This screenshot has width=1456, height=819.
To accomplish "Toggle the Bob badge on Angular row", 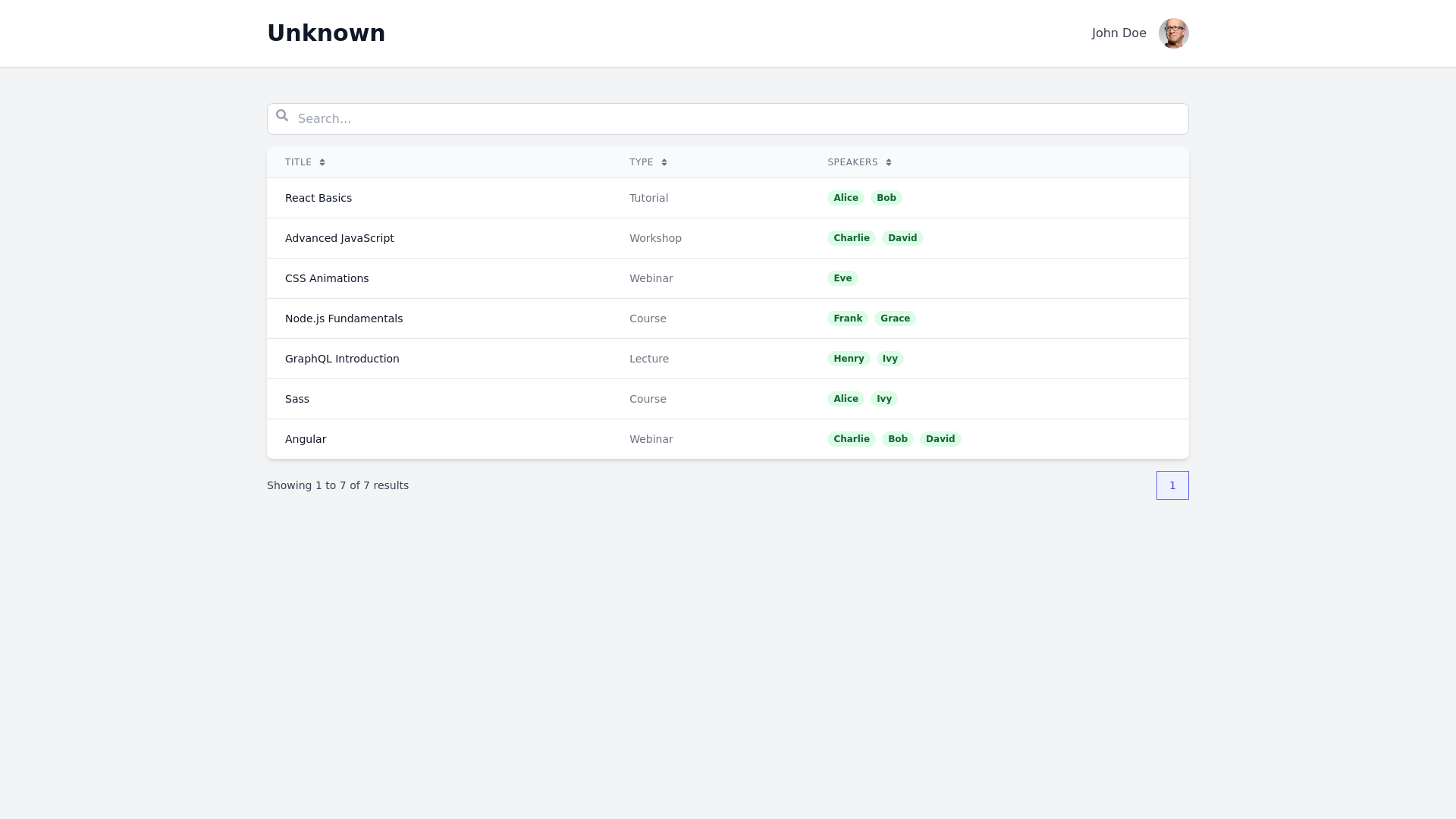I will point(897,438).
